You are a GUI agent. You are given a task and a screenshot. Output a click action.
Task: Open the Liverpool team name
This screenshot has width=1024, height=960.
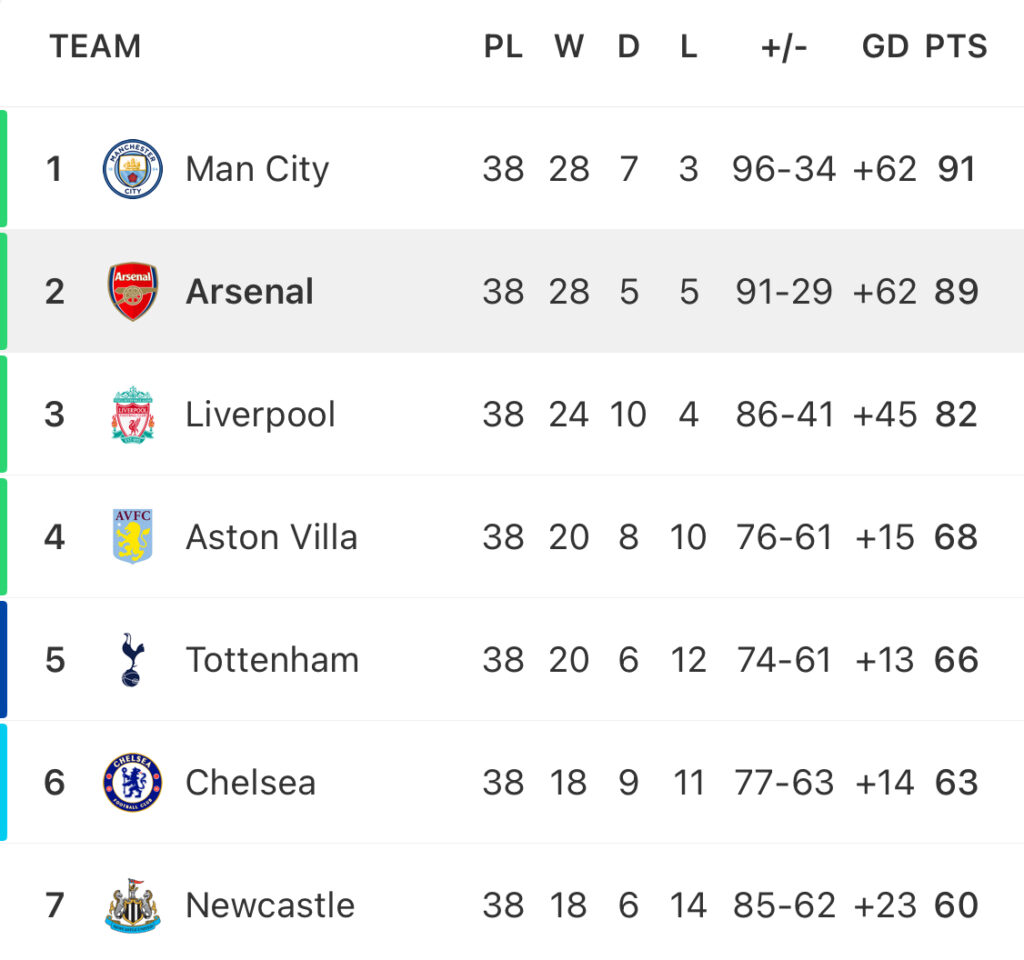click(x=261, y=415)
